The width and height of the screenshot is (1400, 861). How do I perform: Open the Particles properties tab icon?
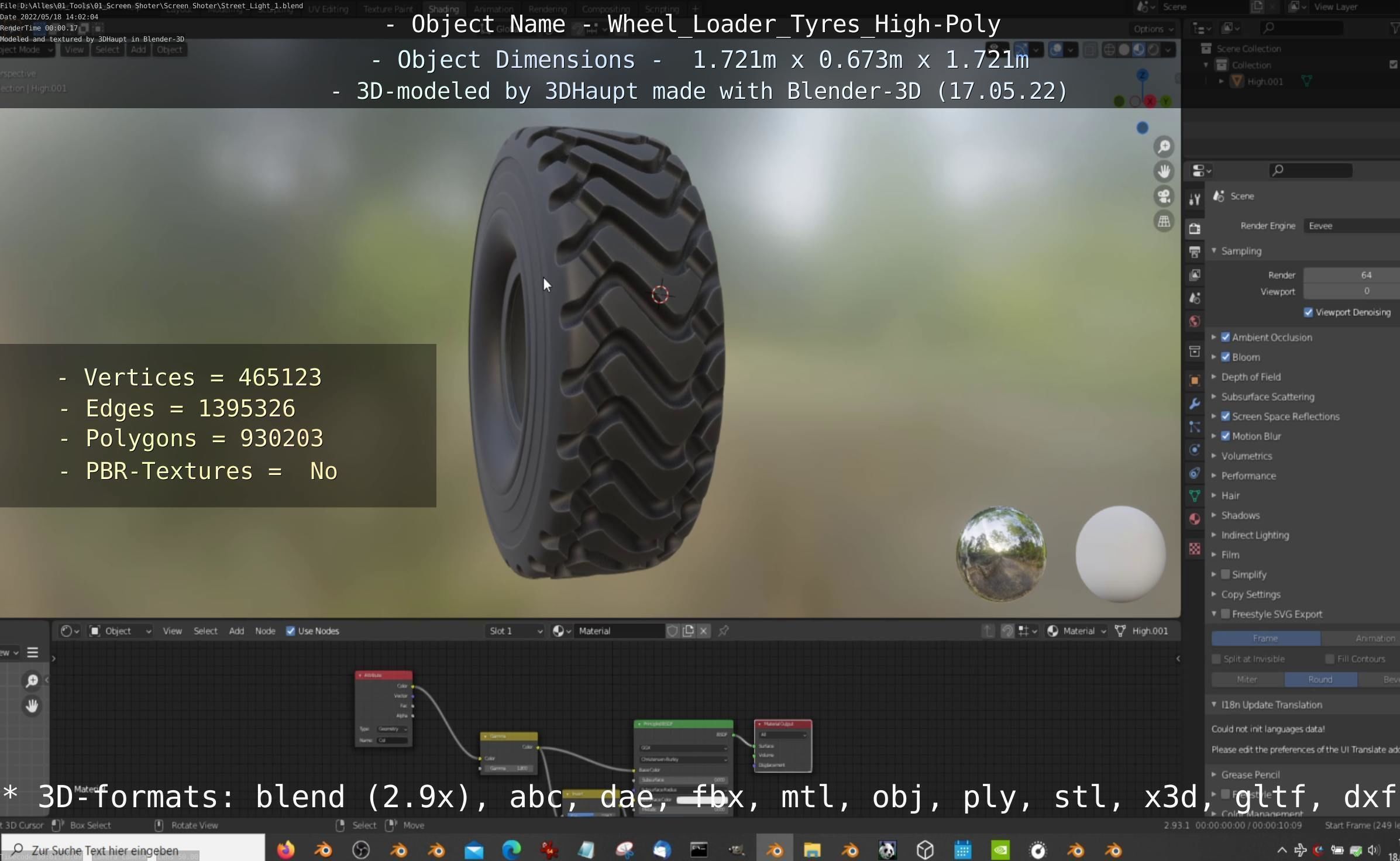[1195, 427]
